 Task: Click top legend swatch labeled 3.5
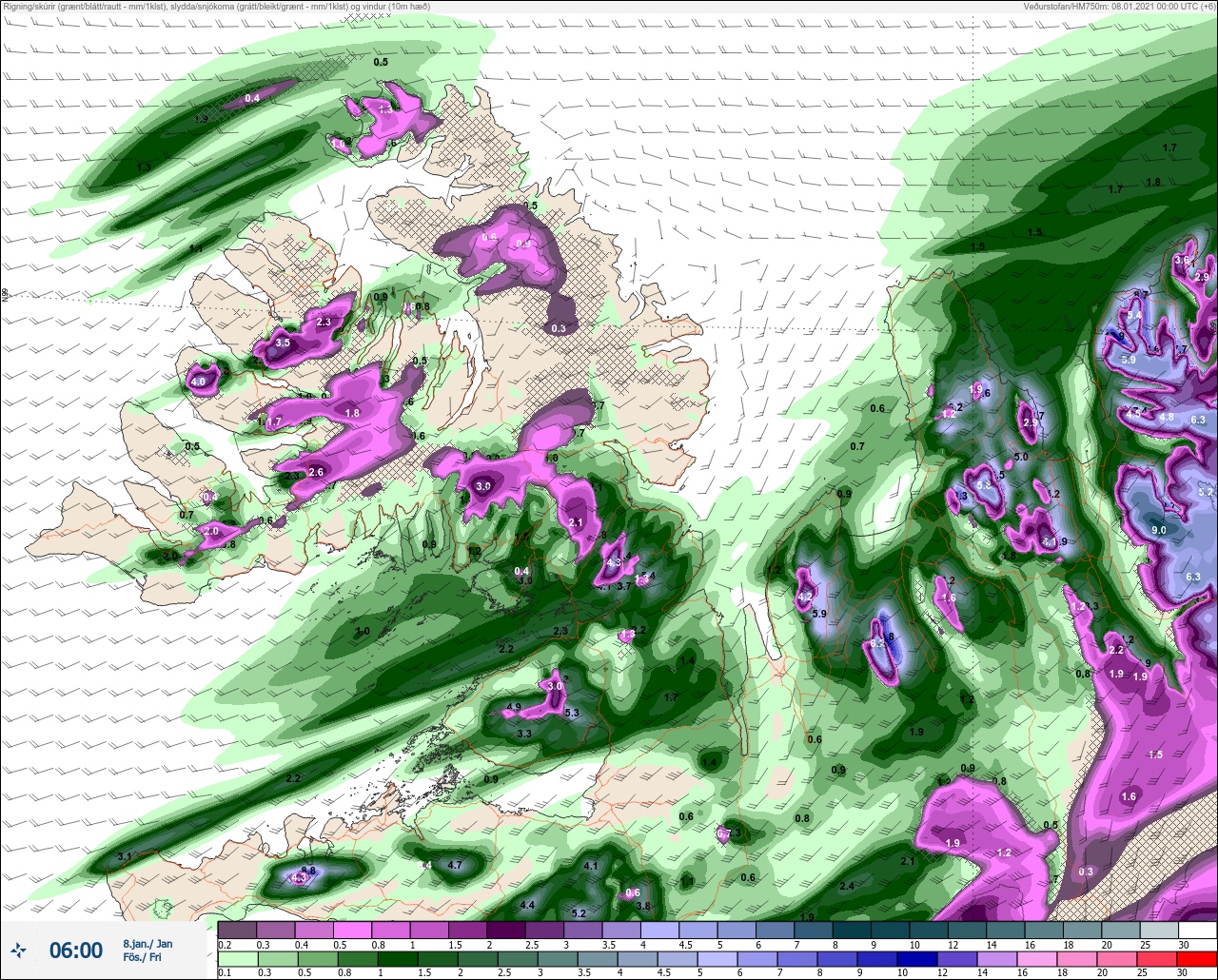(x=621, y=930)
